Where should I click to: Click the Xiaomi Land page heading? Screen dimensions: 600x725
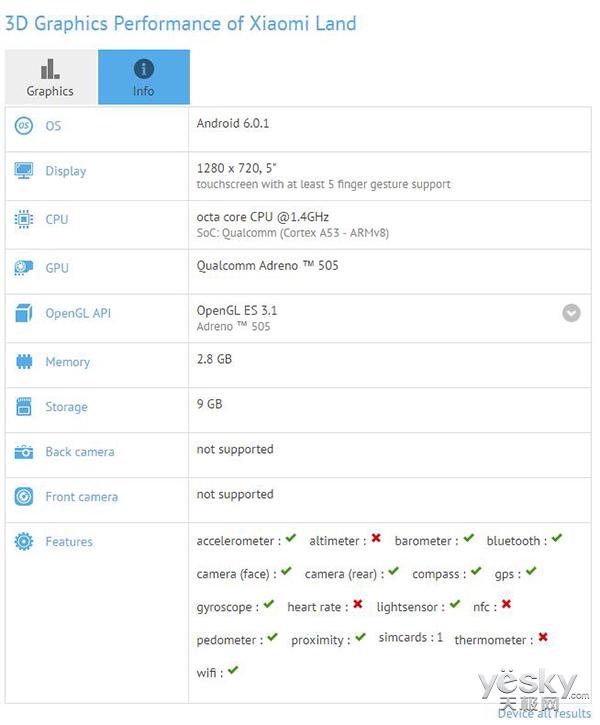[x=181, y=24]
